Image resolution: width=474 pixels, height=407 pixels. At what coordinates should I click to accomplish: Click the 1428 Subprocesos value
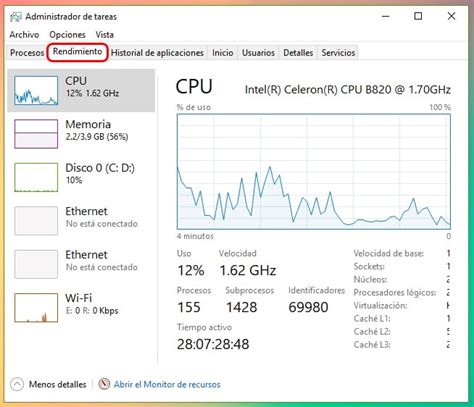click(242, 307)
